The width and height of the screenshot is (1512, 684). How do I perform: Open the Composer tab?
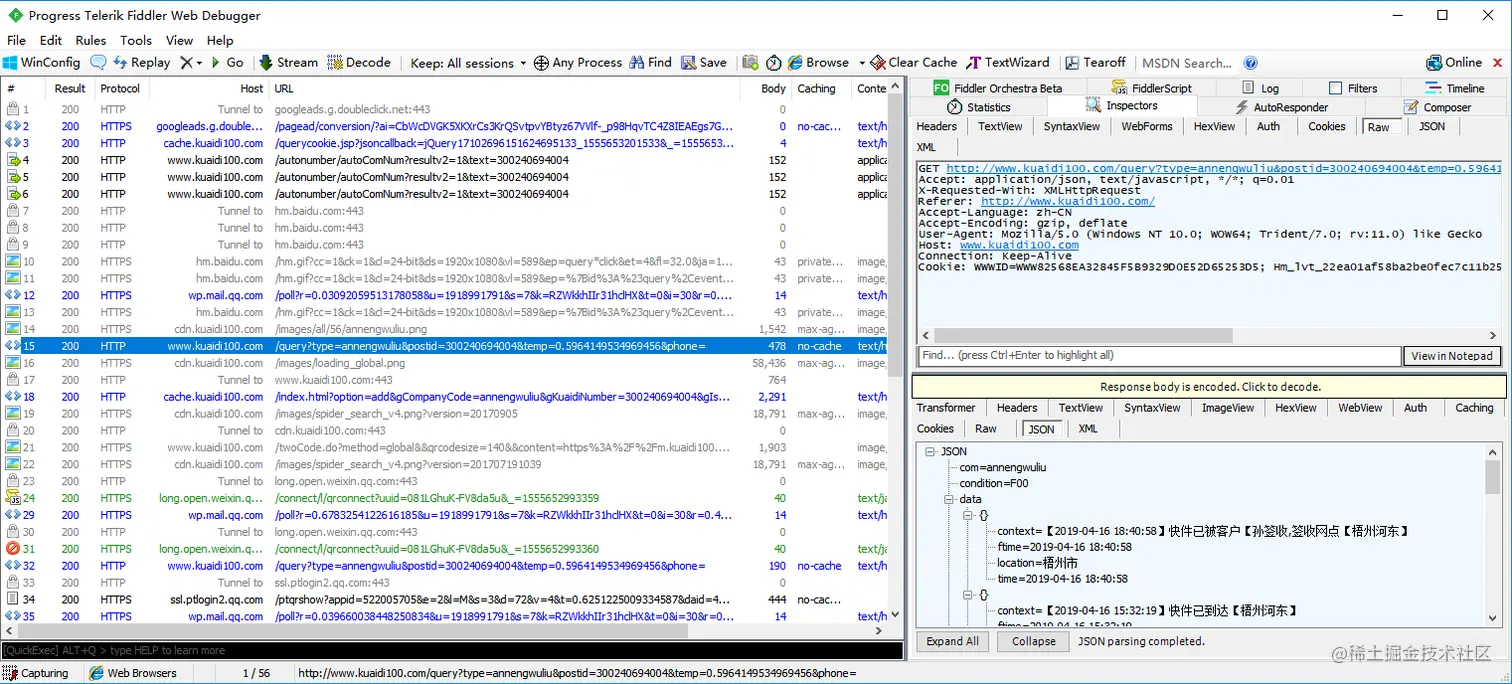tap(1437, 107)
